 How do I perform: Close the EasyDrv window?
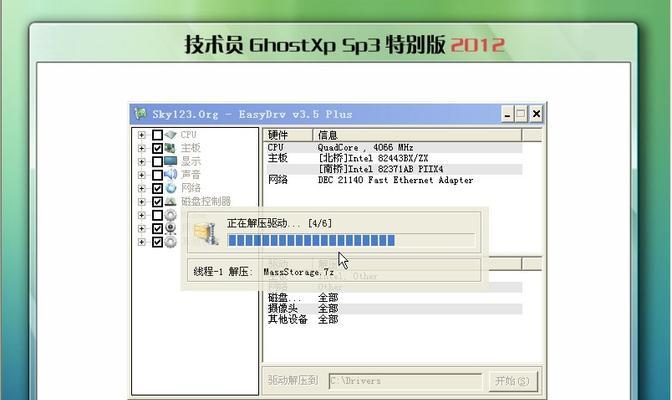click(x=536, y=114)
